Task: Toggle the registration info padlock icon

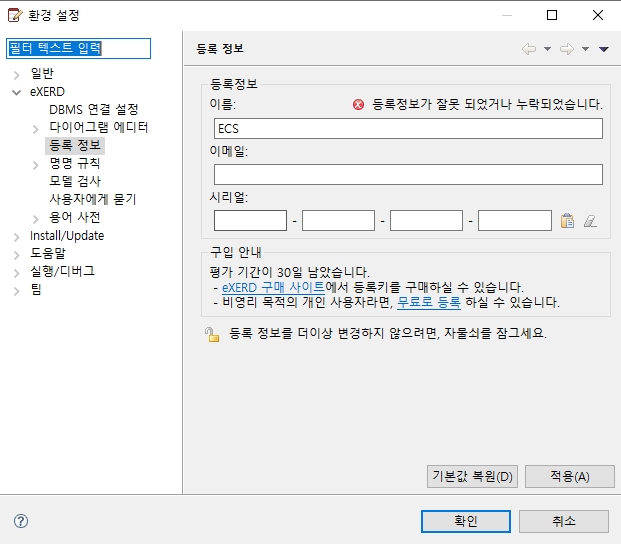Action: (212, 334)
